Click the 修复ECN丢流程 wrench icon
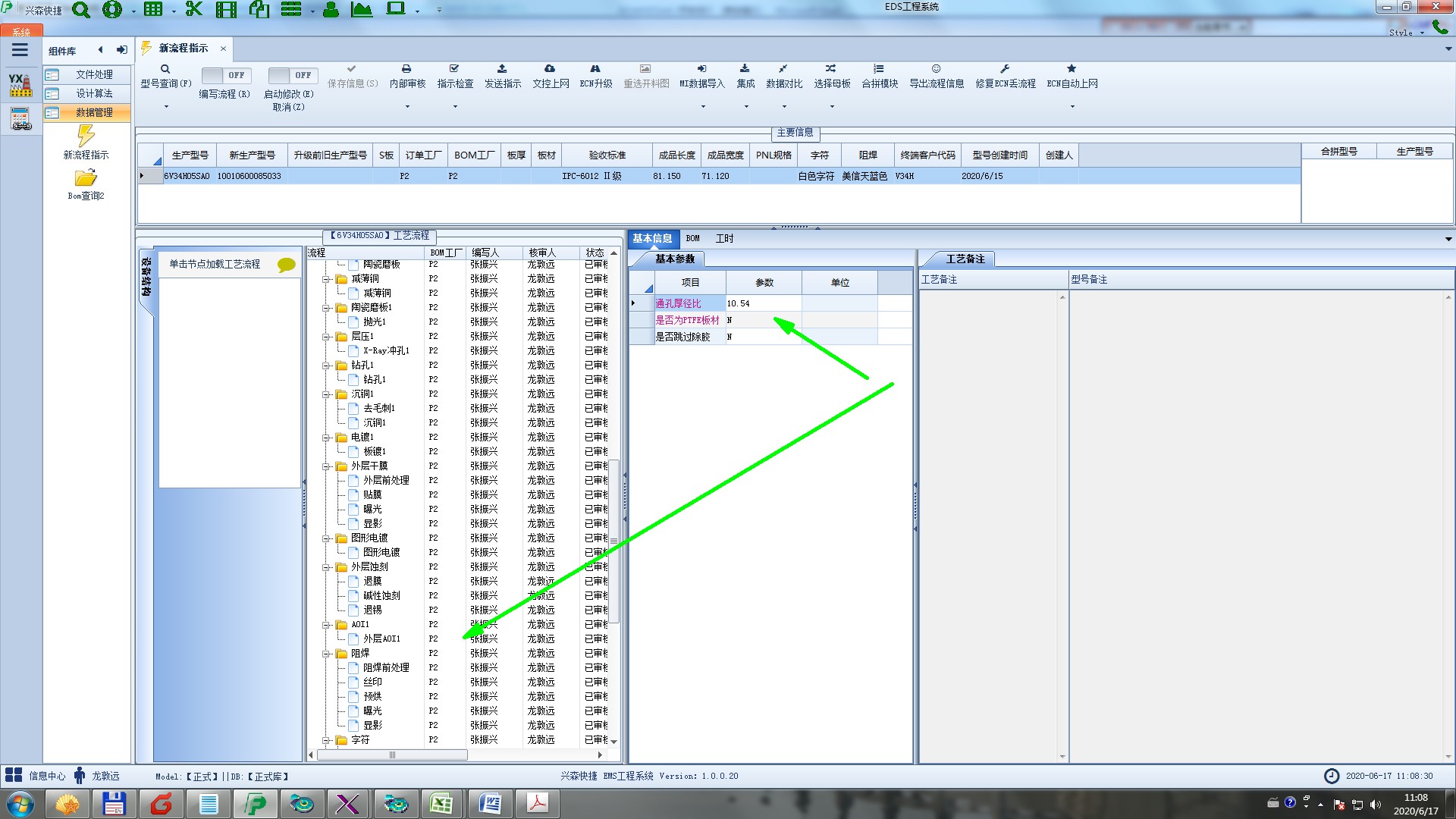 point(1005,69)
